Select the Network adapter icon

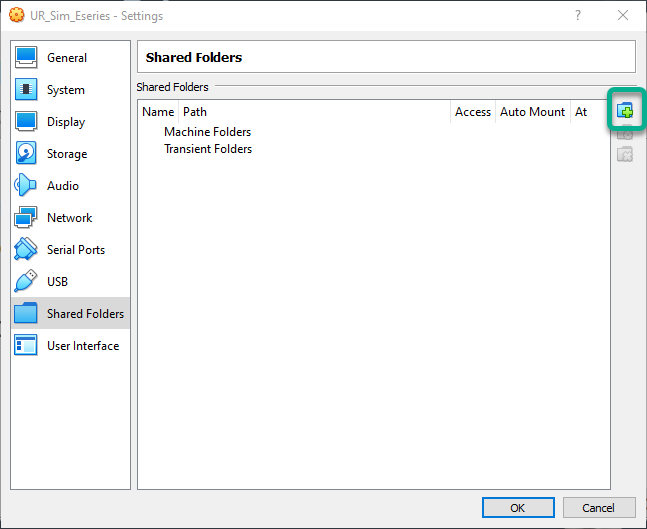27,218
